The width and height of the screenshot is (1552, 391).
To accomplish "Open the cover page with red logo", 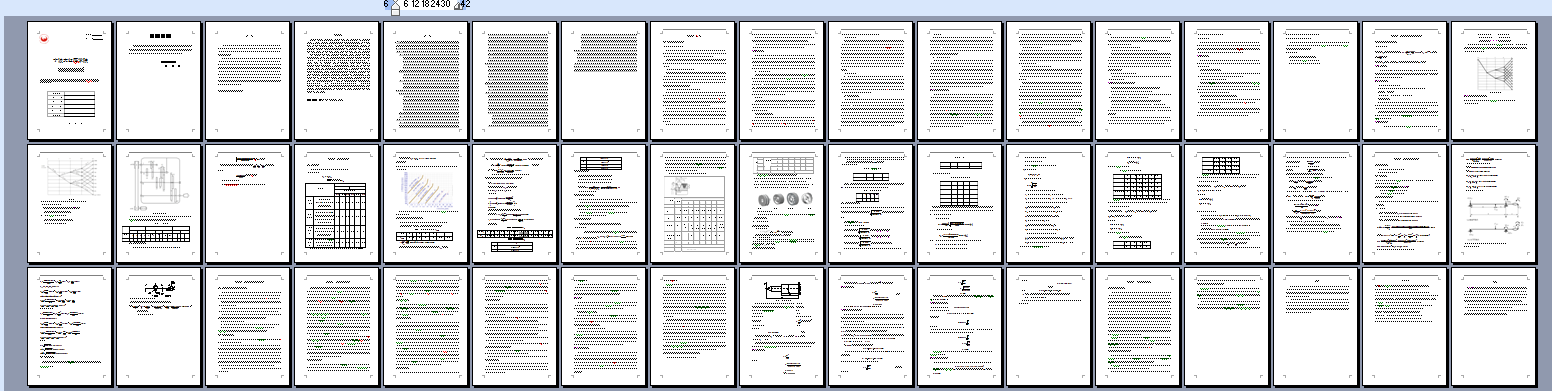I will 69,81.
